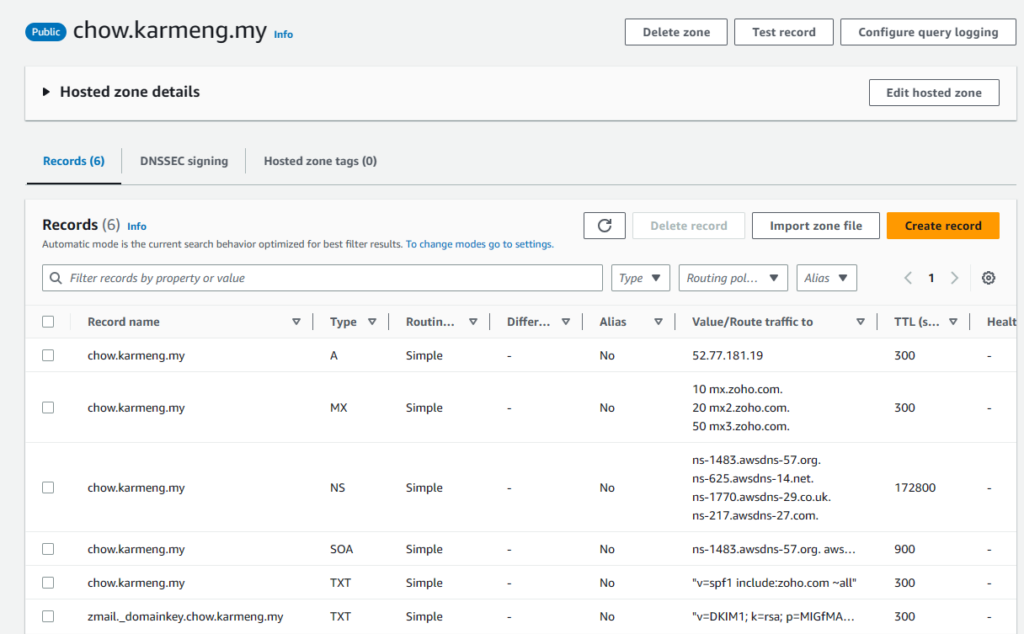Open Hosted zone tags (0) tab
1024x634 pixels.
point(320,161)
